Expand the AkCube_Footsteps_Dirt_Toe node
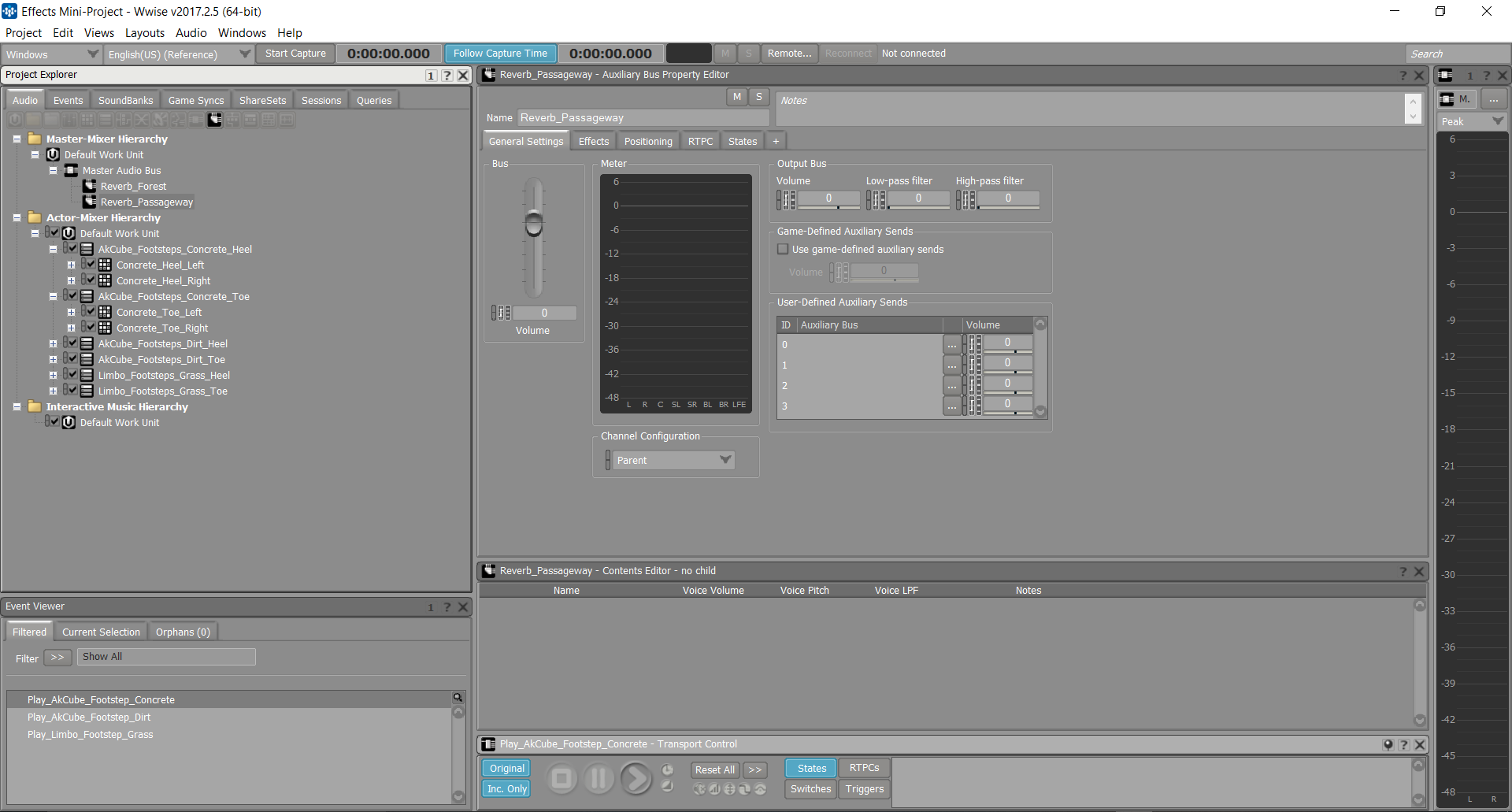 point(53,359)
